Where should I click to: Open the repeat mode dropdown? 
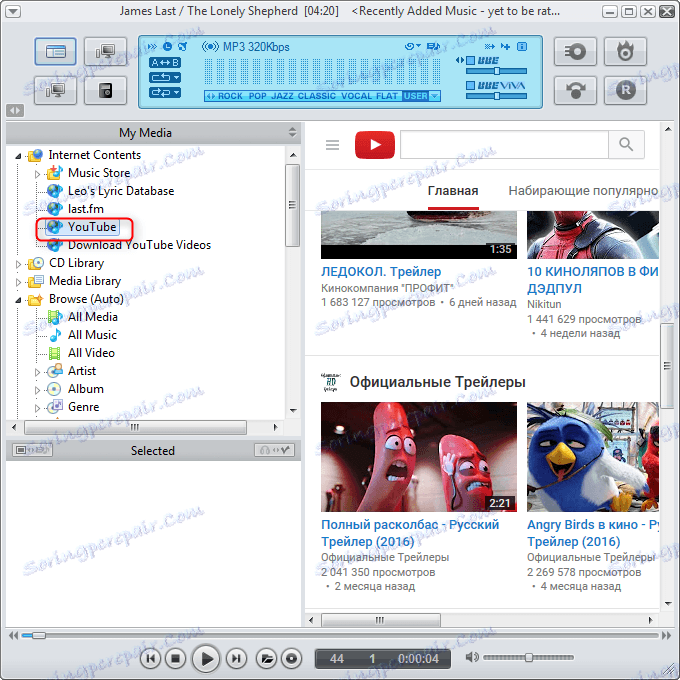click(165, 78)
